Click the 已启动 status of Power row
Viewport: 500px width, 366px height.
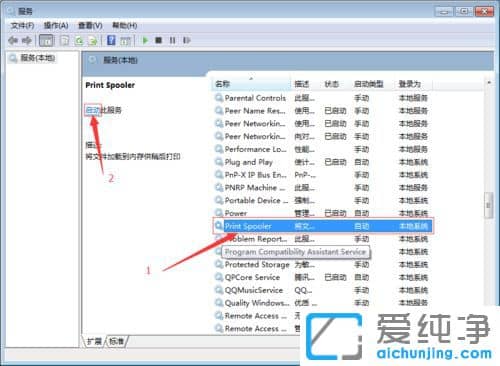(335, 213)
